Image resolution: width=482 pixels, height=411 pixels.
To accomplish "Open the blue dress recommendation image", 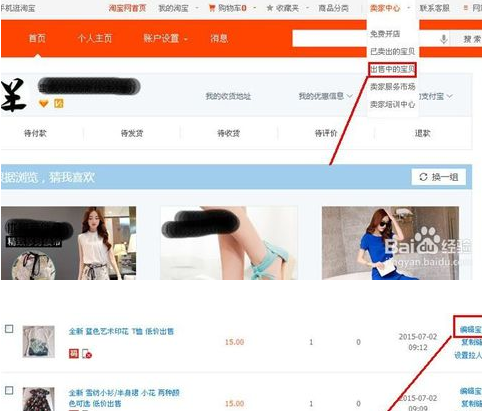I will click(390, 243).
